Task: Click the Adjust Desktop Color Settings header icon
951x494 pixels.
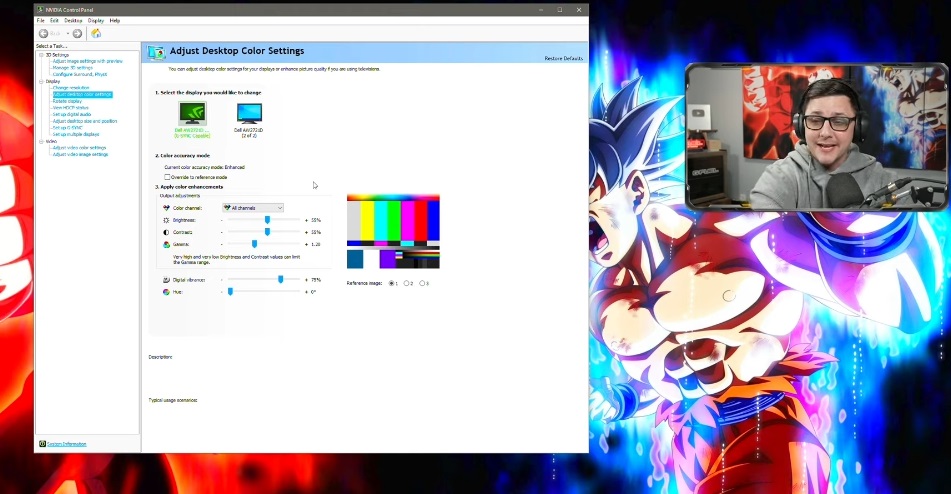Action: point(156,52)
